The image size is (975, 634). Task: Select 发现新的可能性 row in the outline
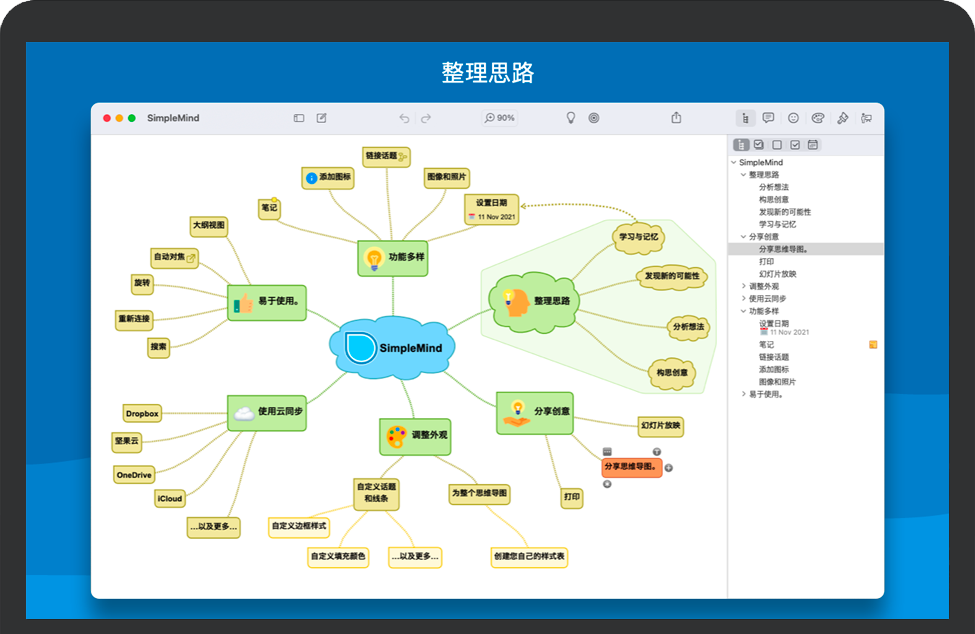click(x=805, y=212)
